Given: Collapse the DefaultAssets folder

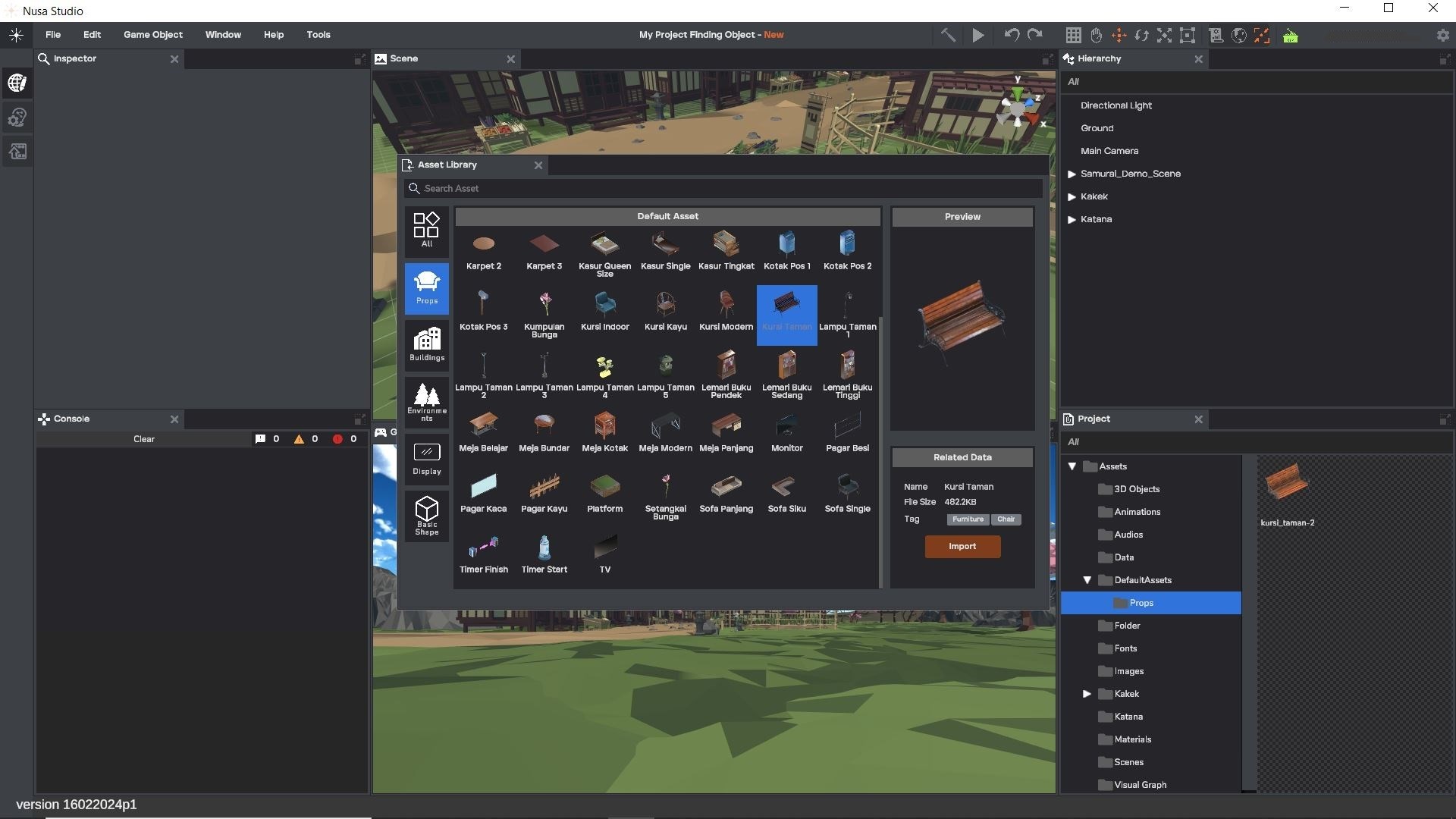Looking at the screenshot, I should click(1087, 580).
